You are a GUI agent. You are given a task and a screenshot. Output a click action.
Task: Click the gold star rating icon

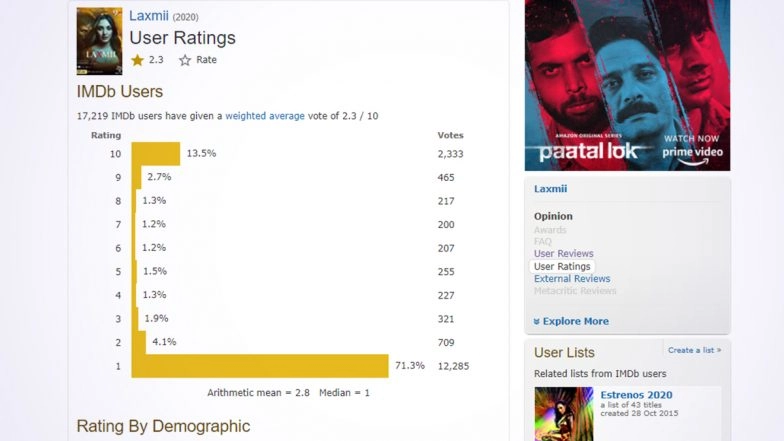pos(138,60)
